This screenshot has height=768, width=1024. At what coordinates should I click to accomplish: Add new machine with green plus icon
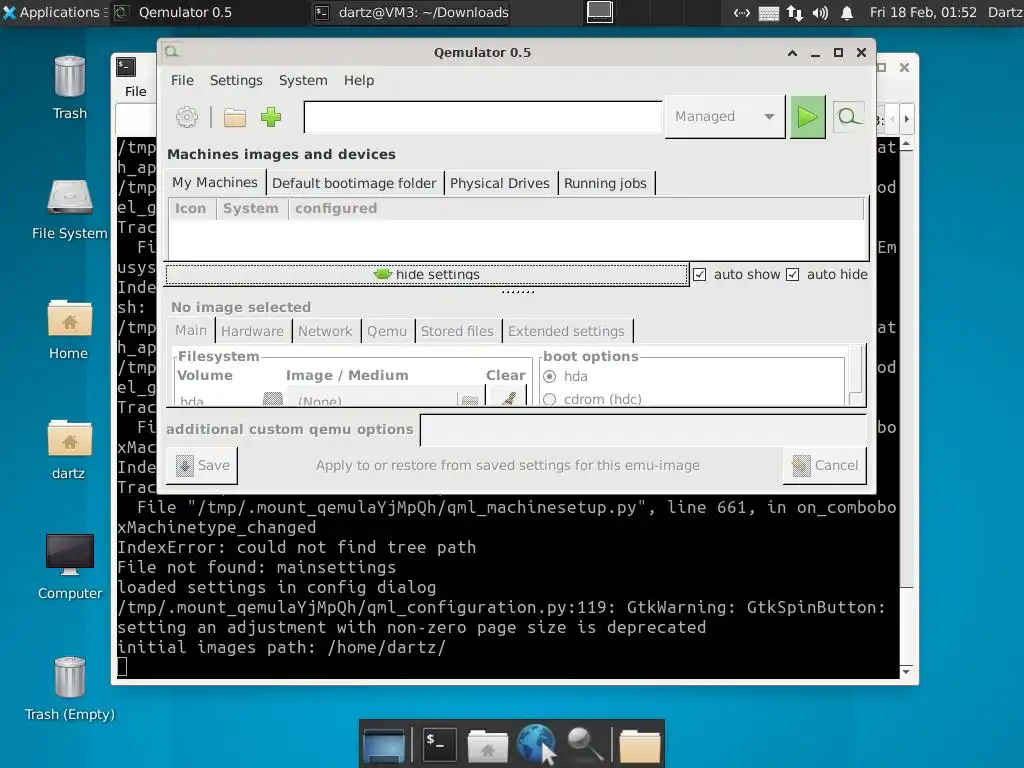[270, 117]
